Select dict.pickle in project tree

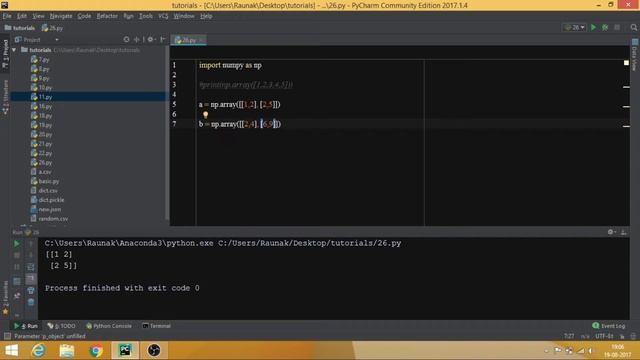47,200
